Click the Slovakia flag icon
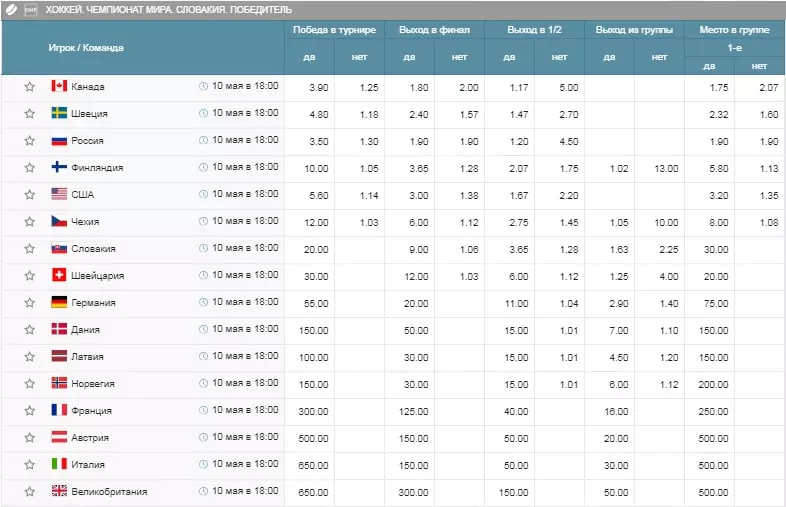Image resolution: width=786 pixels, height=507 pixels. 59,248
